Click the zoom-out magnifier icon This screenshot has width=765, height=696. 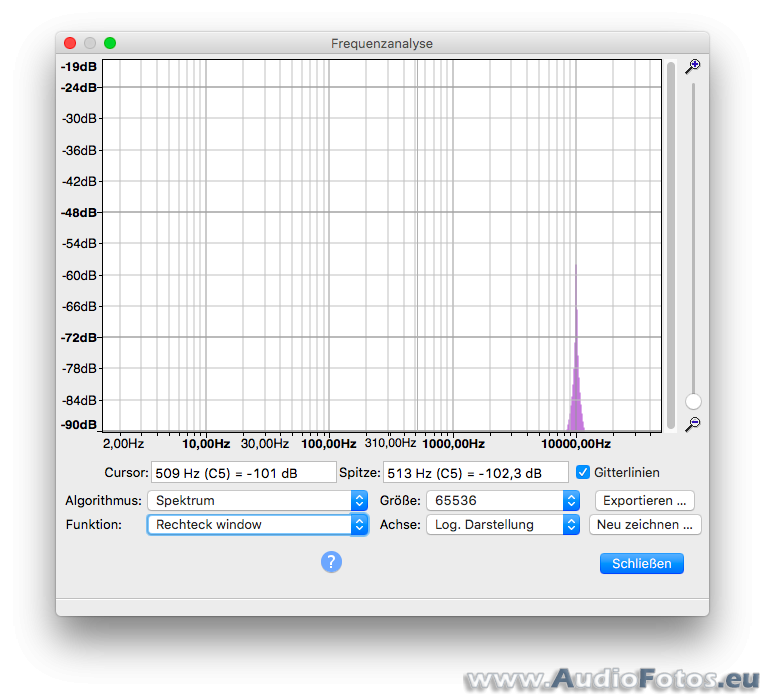pos(692,424)
